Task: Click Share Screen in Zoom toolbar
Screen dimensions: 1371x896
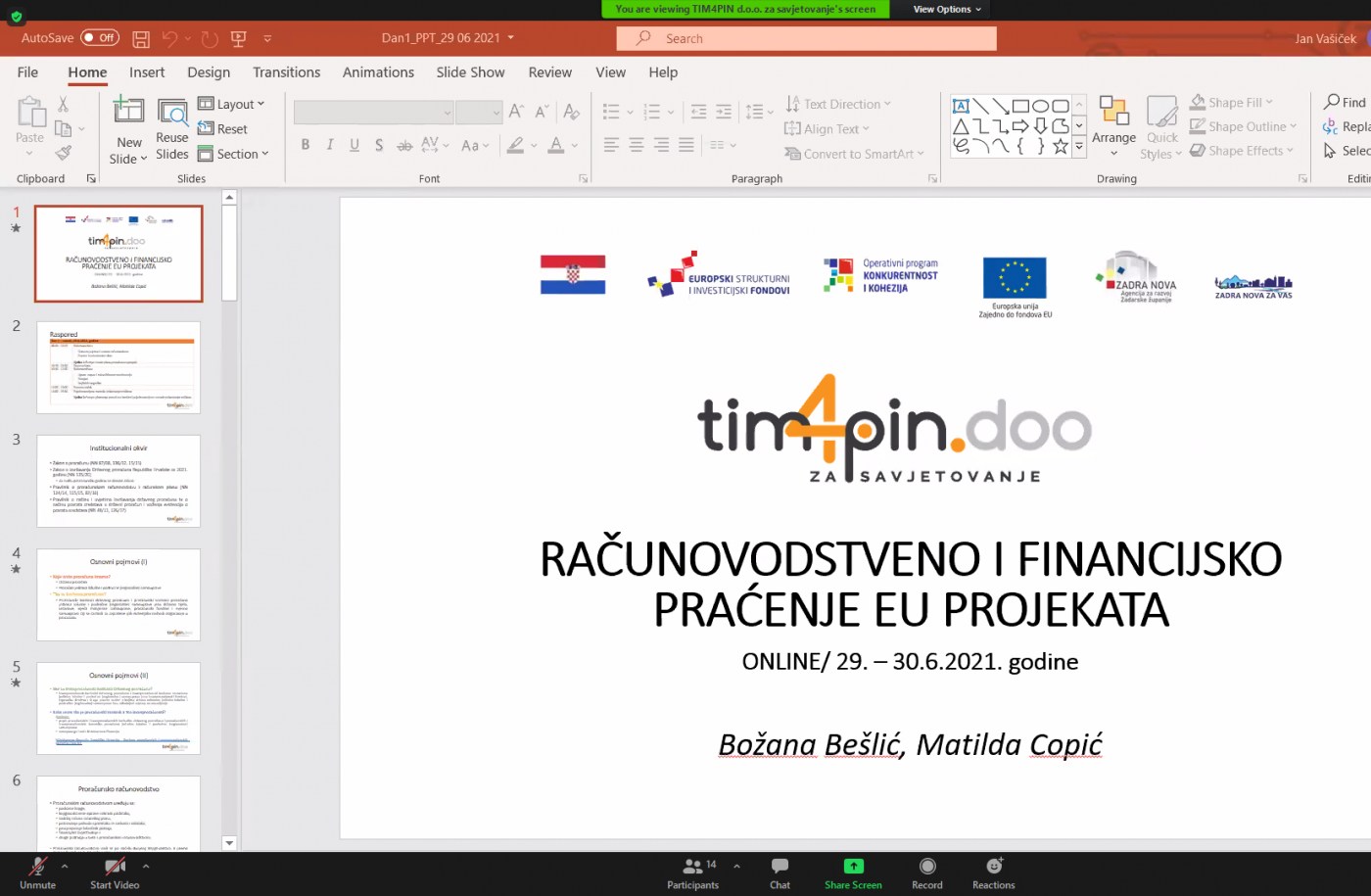Action: tap(853, 872)
